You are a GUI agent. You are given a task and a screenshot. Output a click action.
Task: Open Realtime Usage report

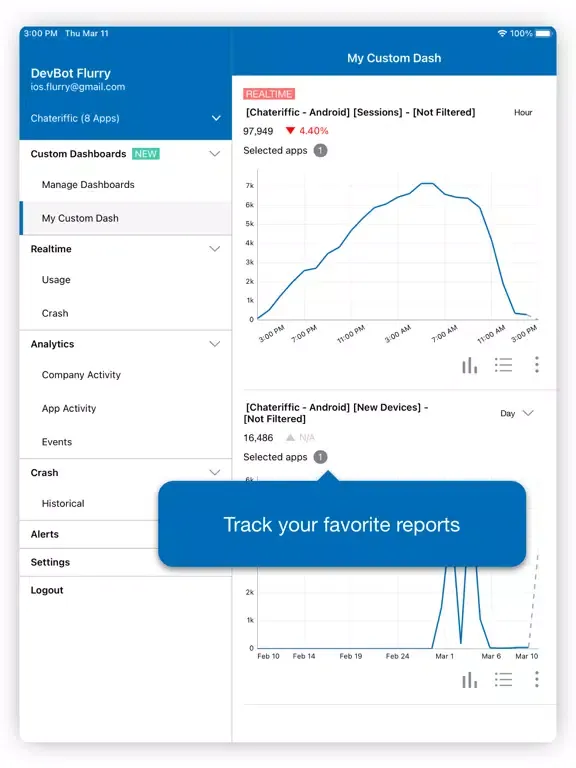(x=125, y=280)
